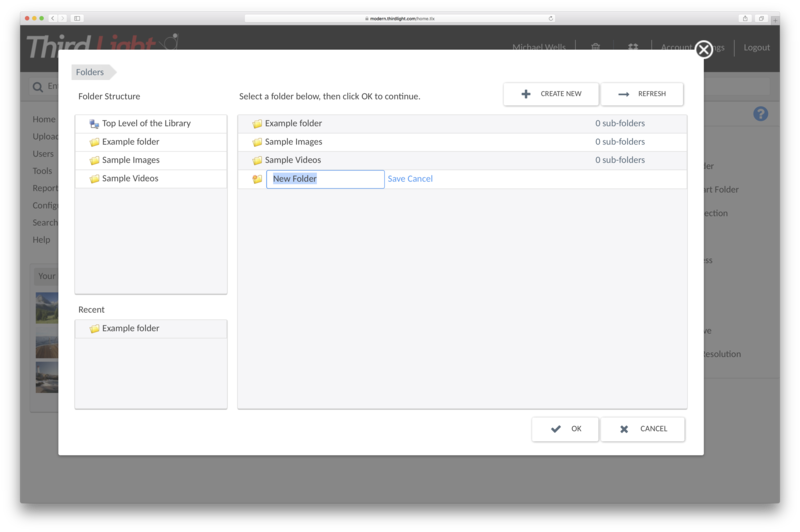This screenshot has height=532, width=800.
Task: Click browser sidebar toggle icon
Action: pos(77,18)
